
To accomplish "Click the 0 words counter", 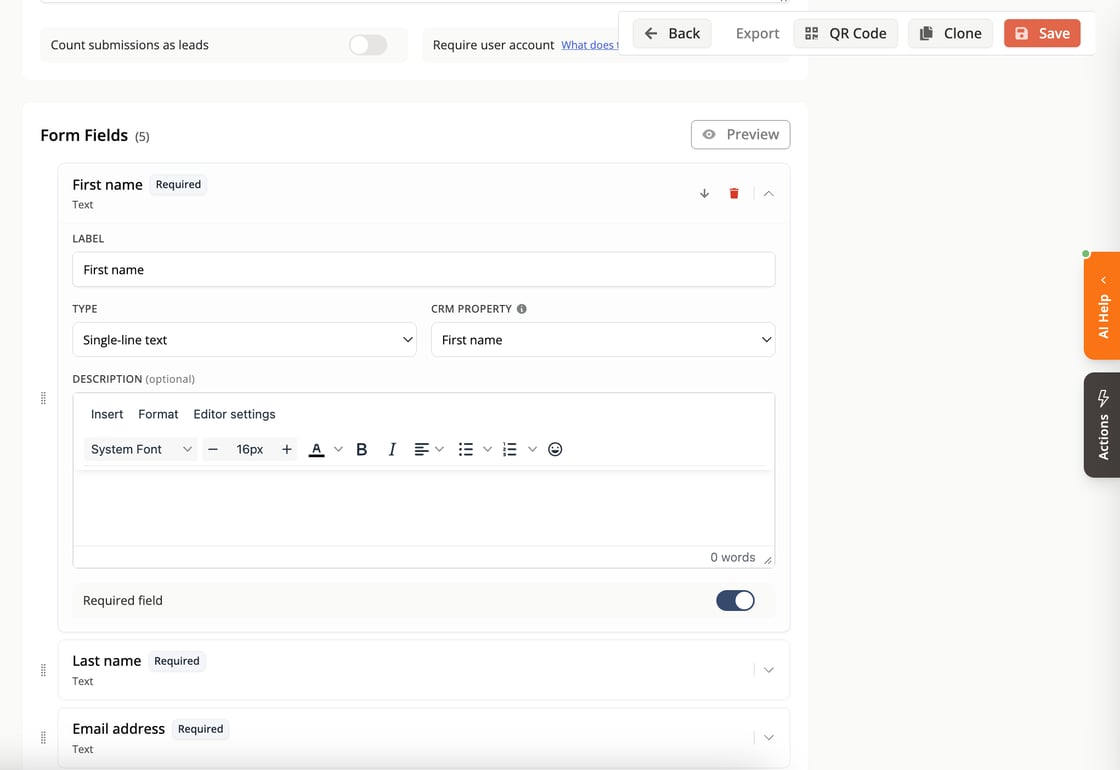I will tap(732, 557).
